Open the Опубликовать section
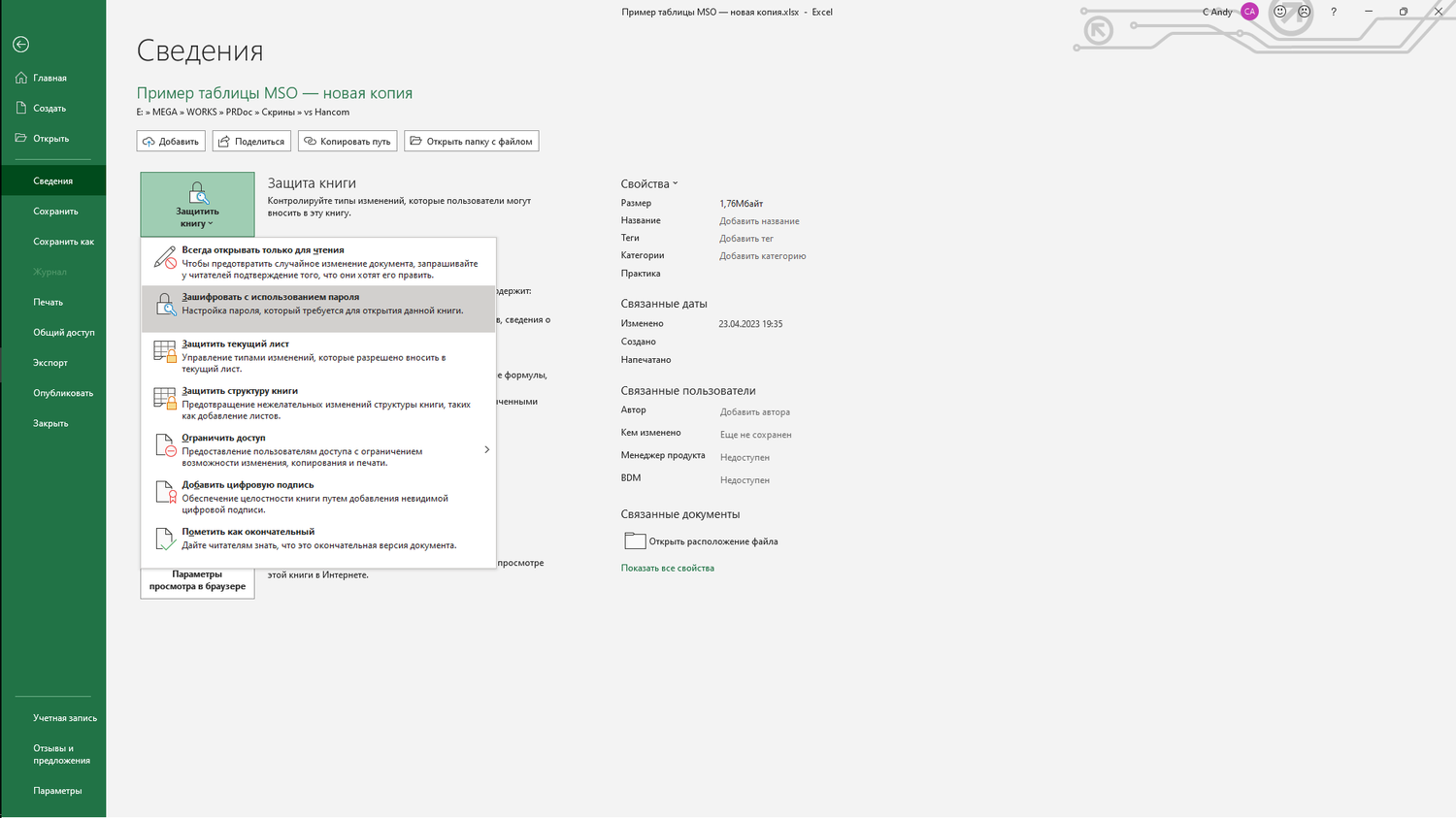The width and height of the screenshot is (1456, 818). pyautogui.click(x=53, y=393)
